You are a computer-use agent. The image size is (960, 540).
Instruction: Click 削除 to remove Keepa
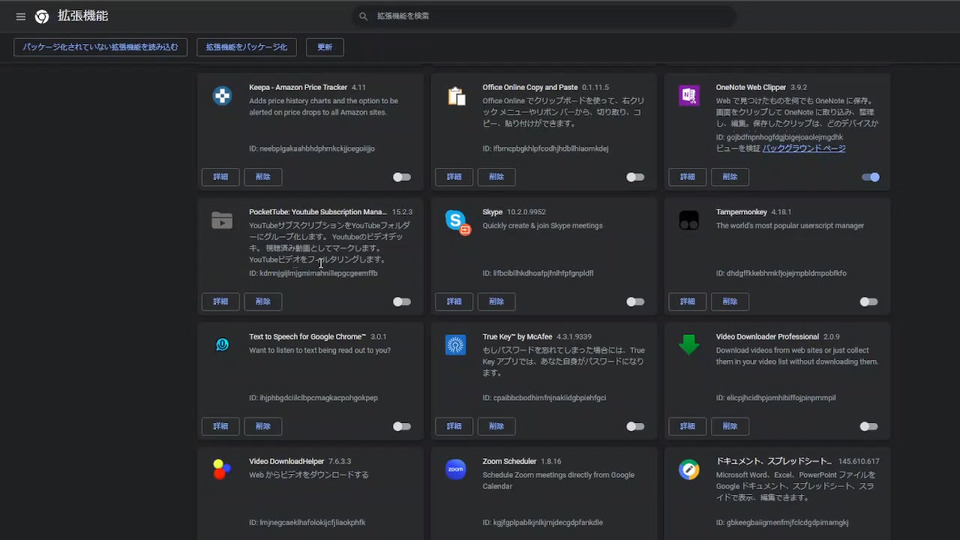click(x=263, y=177)
